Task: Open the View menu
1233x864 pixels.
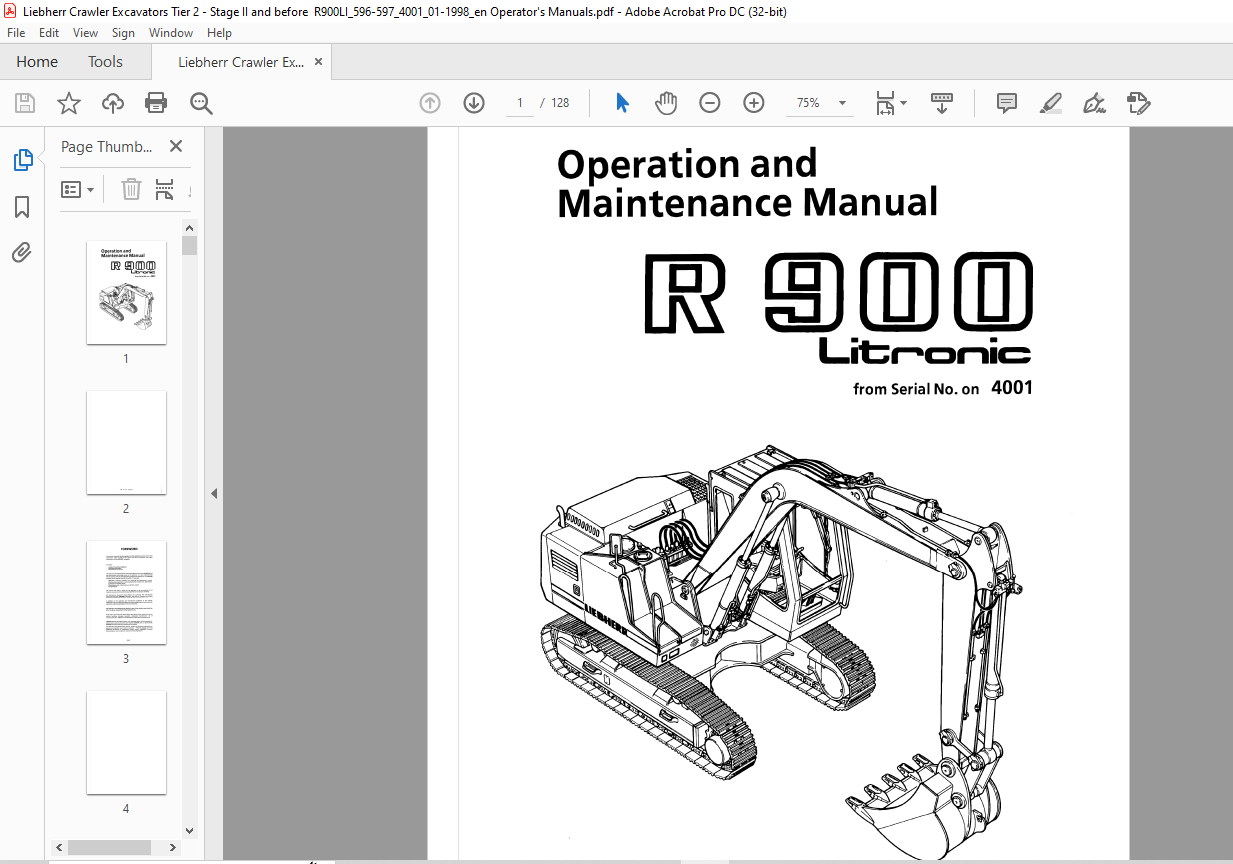Action: coord(85,33)
